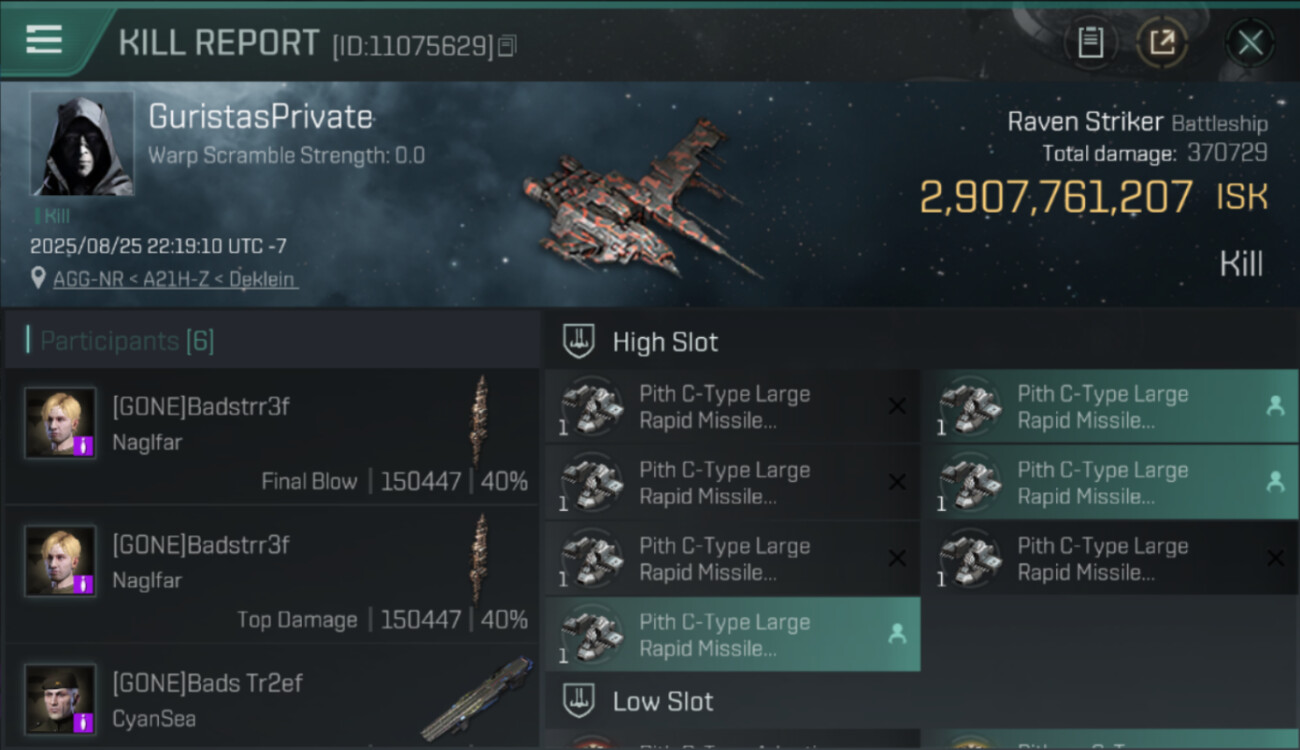Open the Final Blow Badstrr3f participant entry
The image size is (1300, 750).
272,436
